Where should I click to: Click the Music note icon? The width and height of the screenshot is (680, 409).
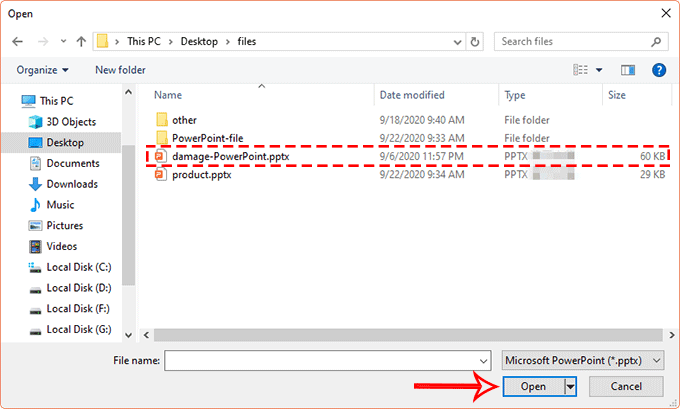pyautogui.click(x=35, y=205)
